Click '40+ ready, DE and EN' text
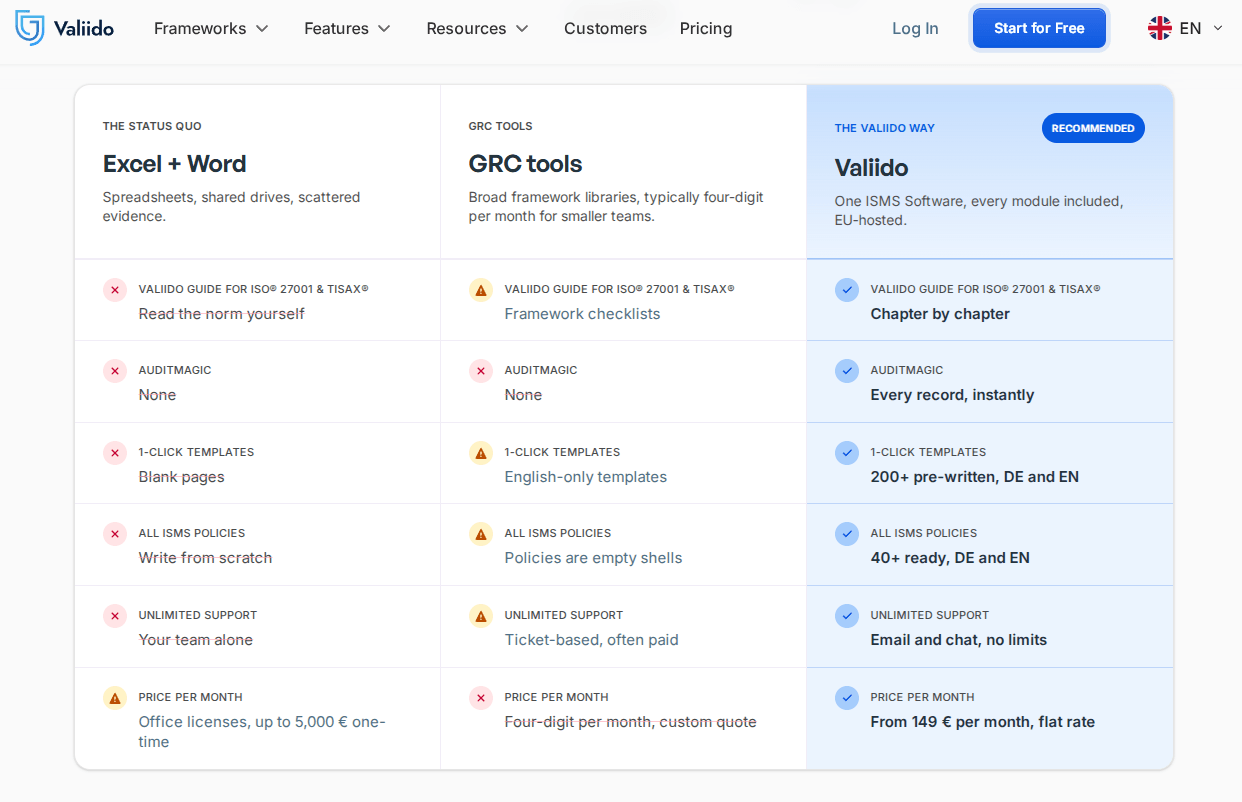The width and height of the screenshot is (1242, 802). point(950,558)
